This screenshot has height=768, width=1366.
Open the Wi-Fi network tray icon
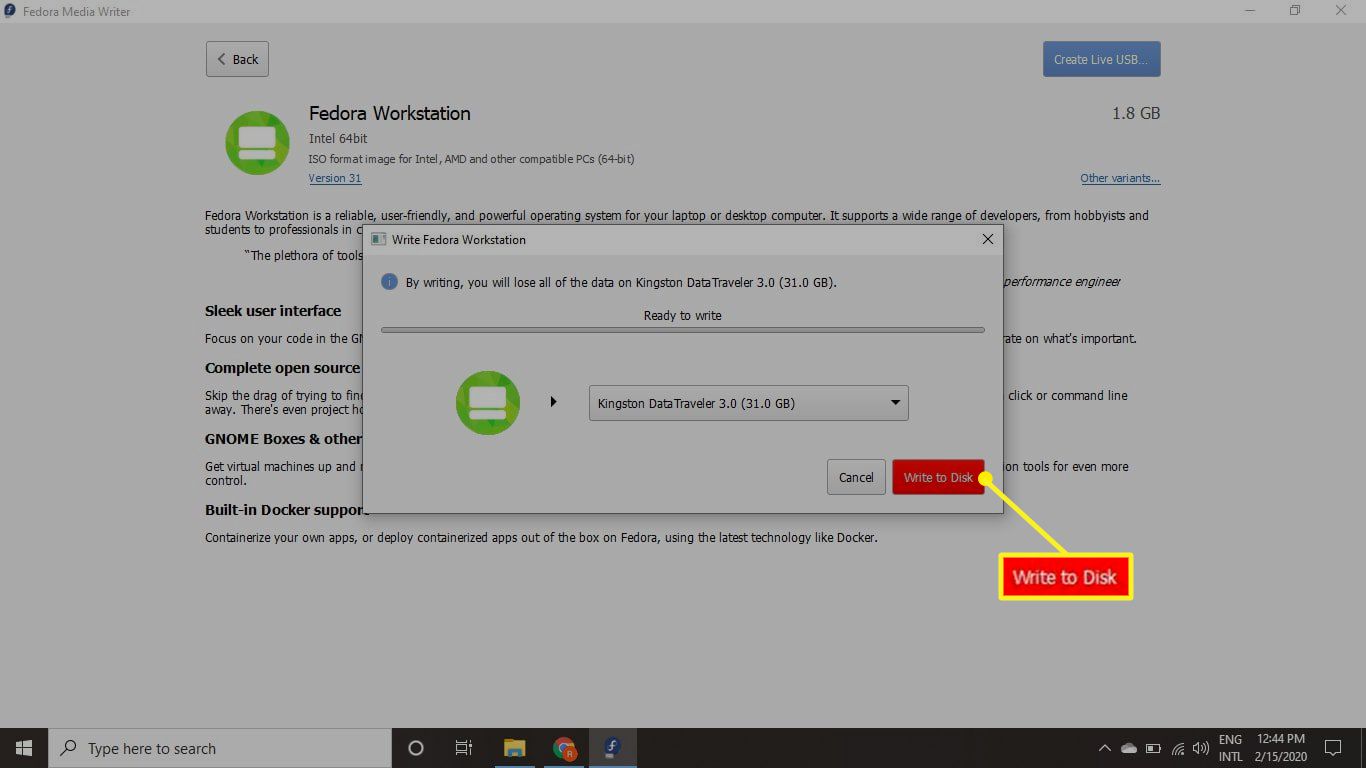tap(1178, 748)
